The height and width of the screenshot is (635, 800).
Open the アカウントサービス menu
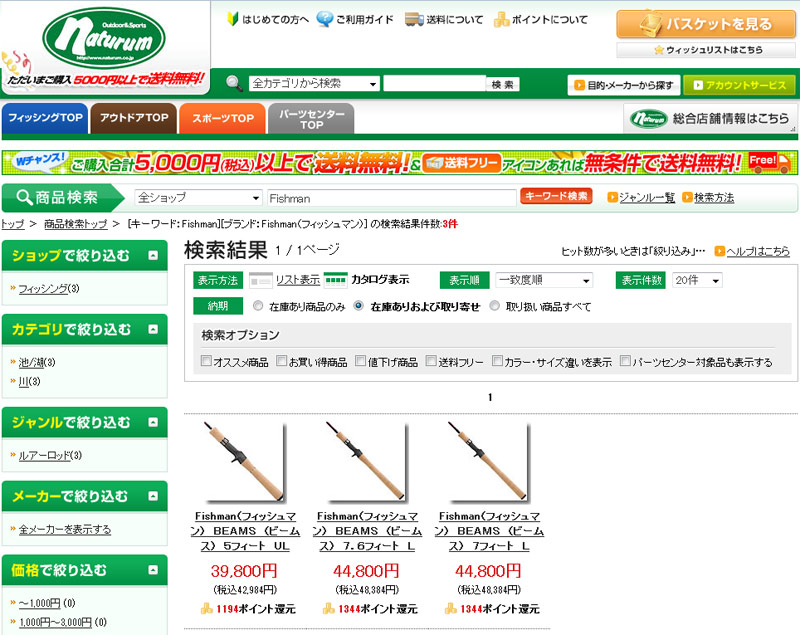tap(739, 85)
